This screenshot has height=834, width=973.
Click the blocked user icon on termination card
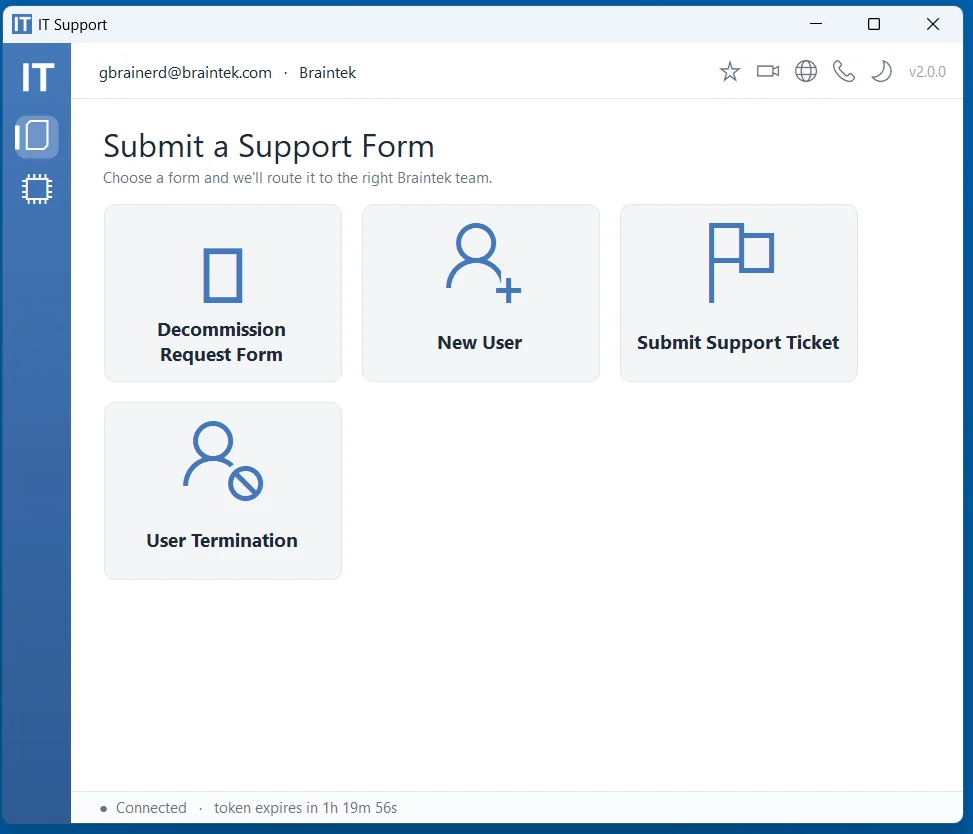[x=223, y=461]
